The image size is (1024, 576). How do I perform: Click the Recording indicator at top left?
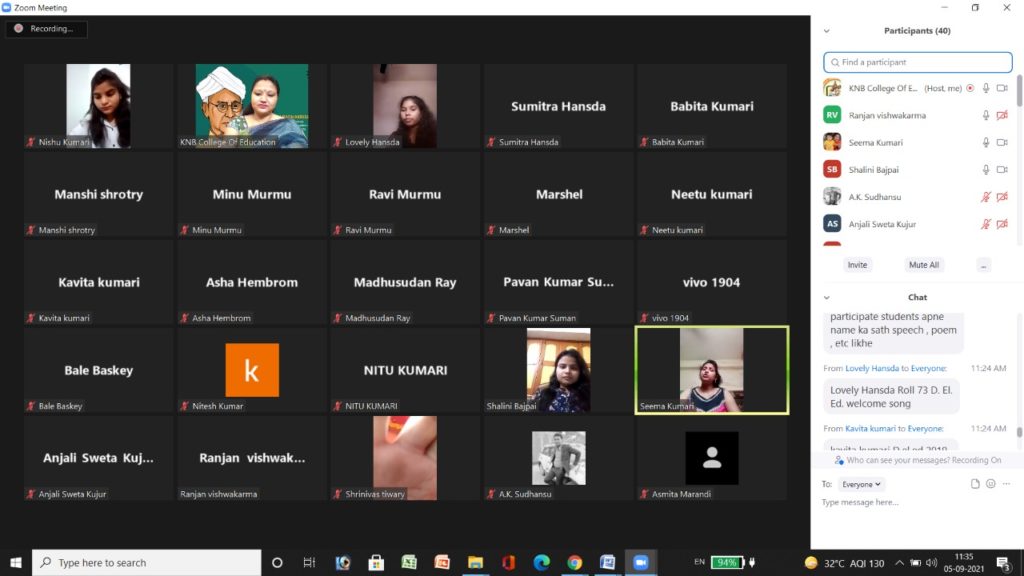tap(46, 29)
